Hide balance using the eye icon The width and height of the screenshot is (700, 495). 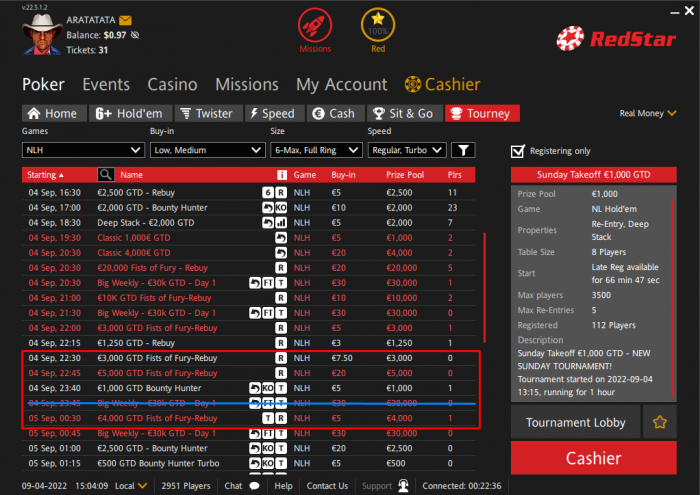[135, 35]
